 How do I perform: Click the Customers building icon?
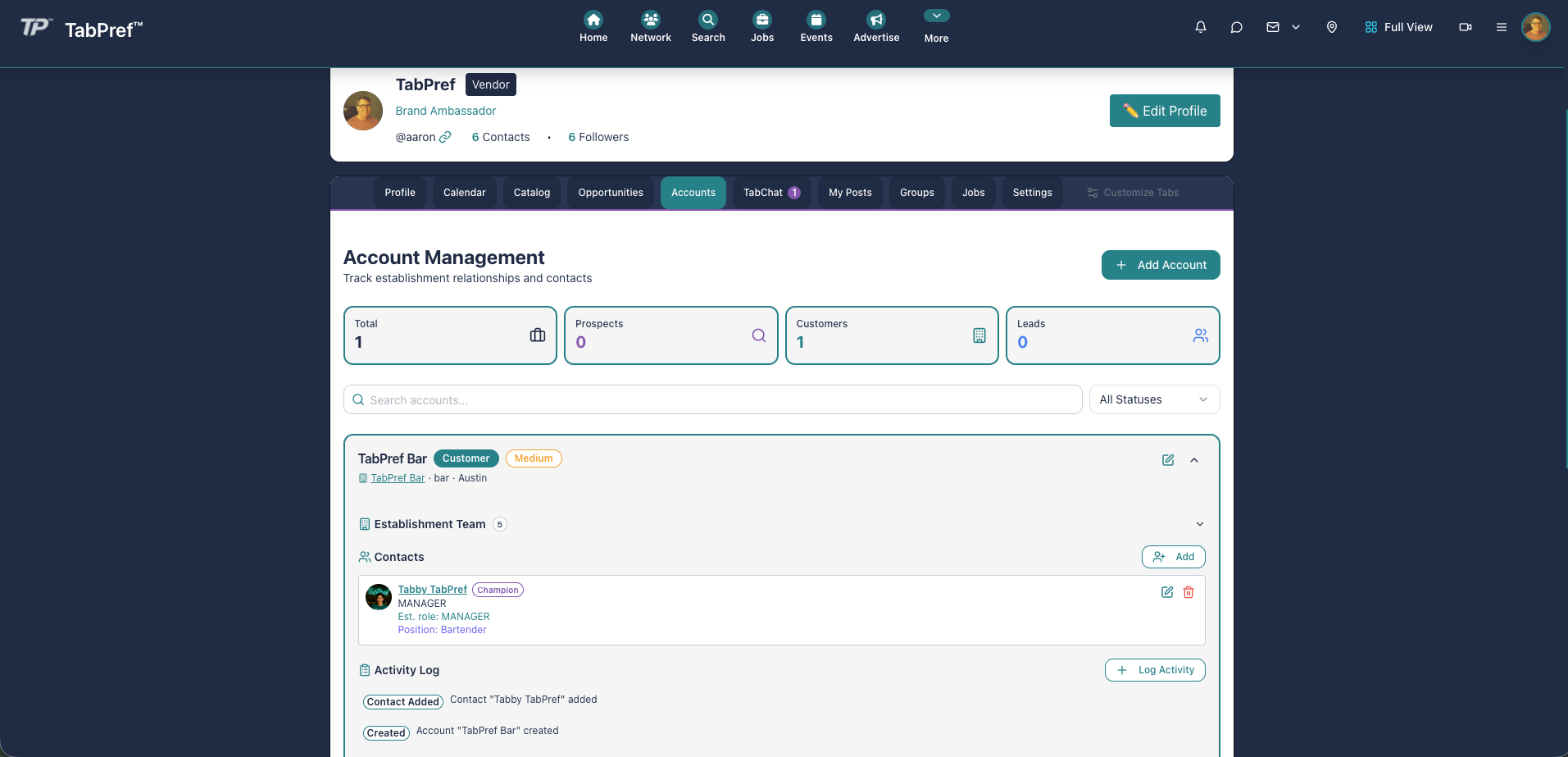click(979, 335)
